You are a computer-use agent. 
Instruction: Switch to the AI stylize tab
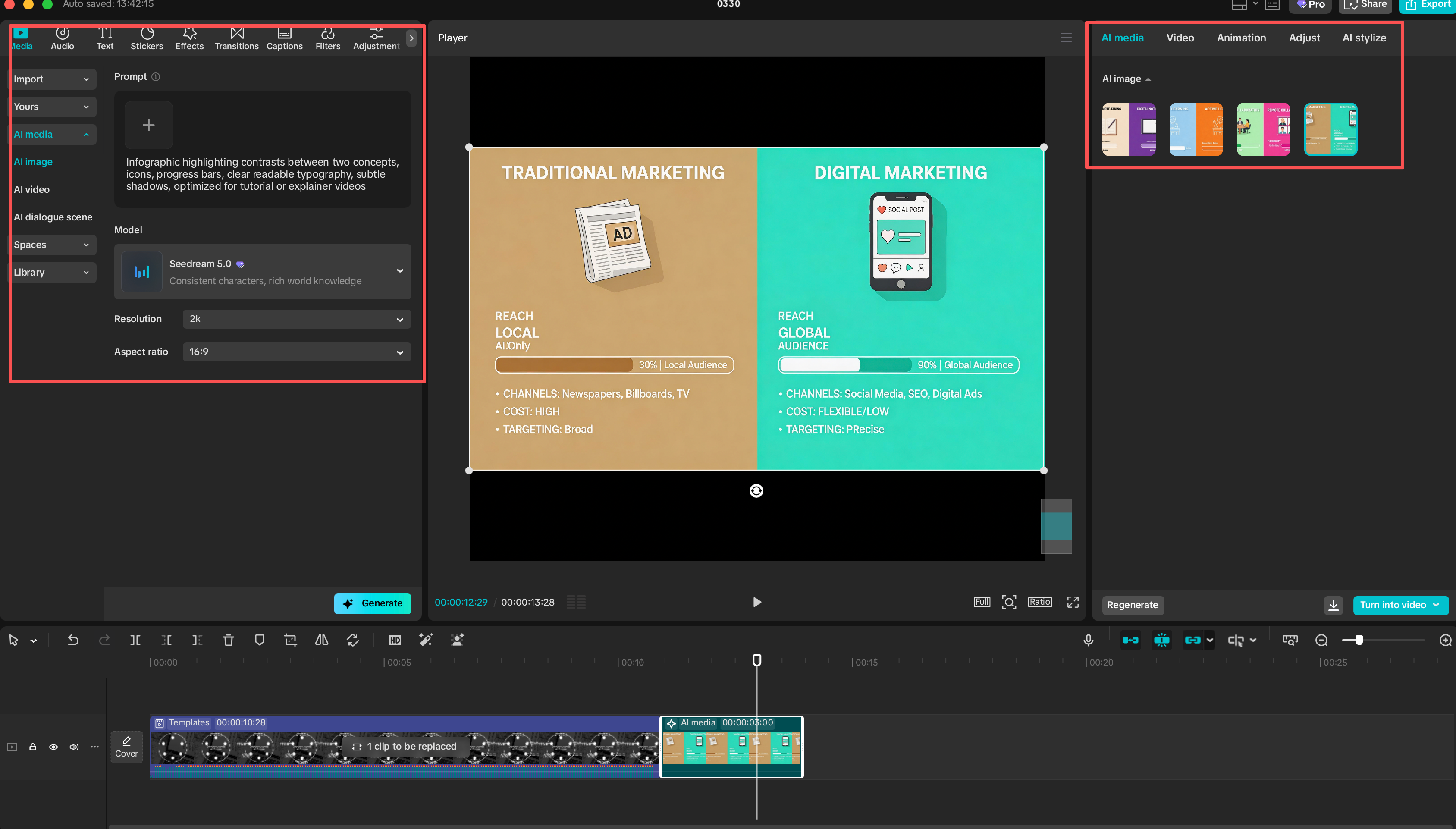(x=1364, y=38)
